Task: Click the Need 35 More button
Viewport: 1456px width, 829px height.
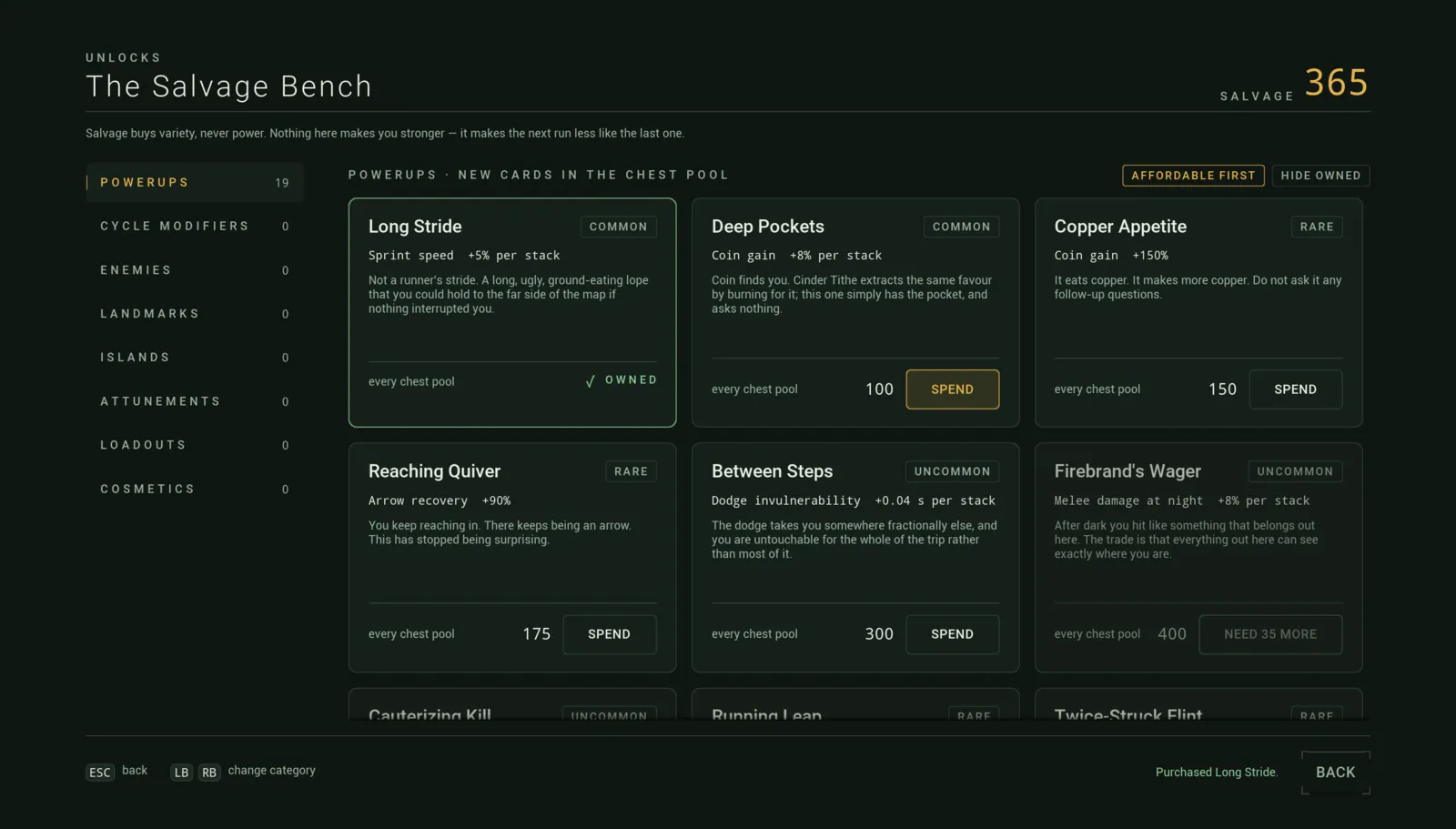Action: [x=1270, y=634]
